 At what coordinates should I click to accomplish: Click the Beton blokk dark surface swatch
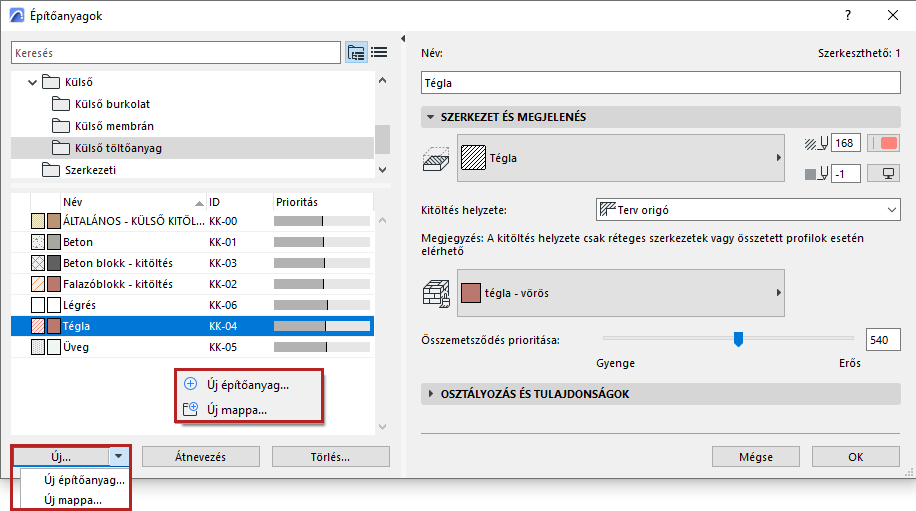[54, 263]
